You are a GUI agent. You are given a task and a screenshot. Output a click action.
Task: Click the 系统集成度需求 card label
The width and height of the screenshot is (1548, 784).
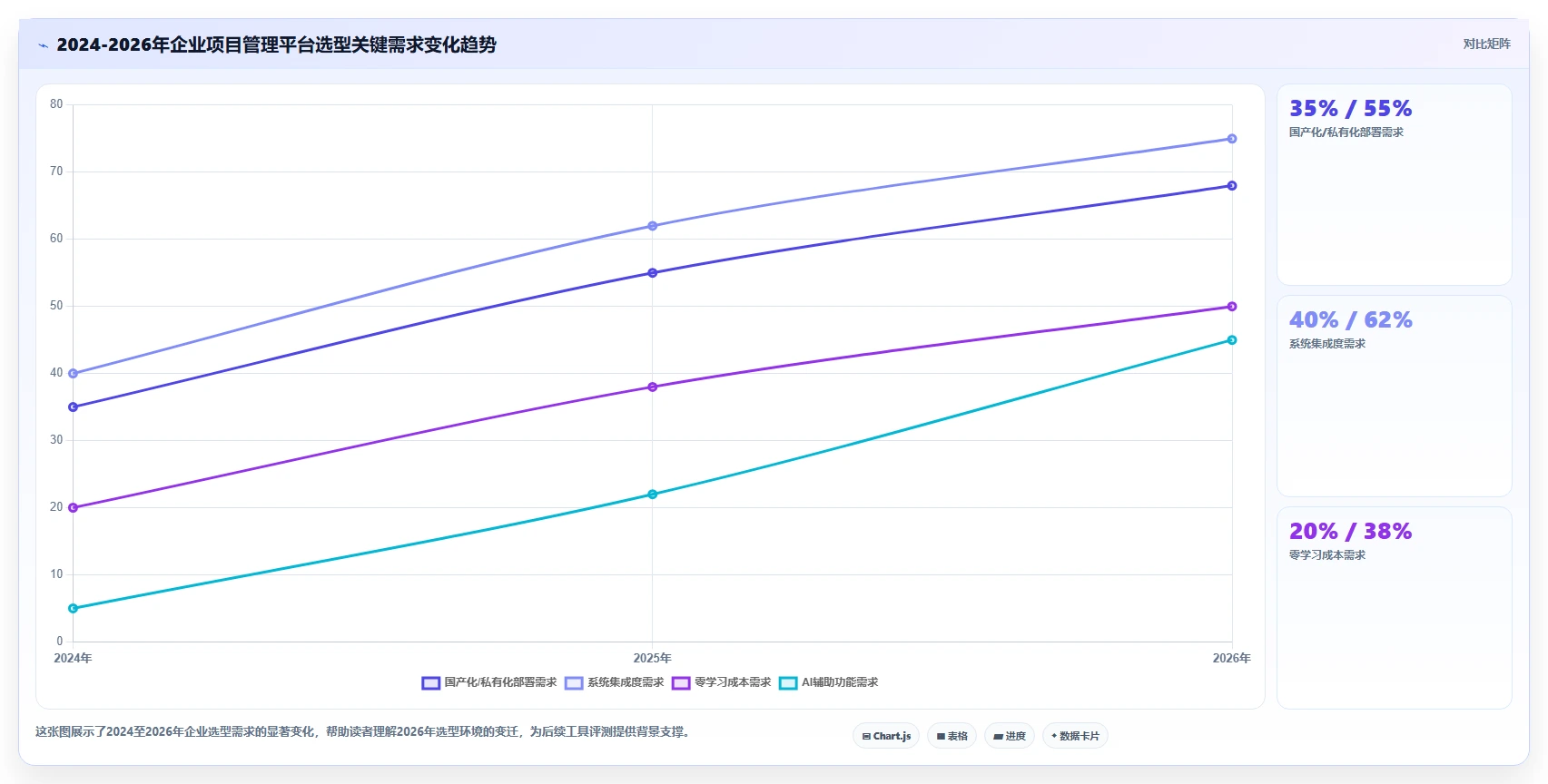[x=1326, y=344]
